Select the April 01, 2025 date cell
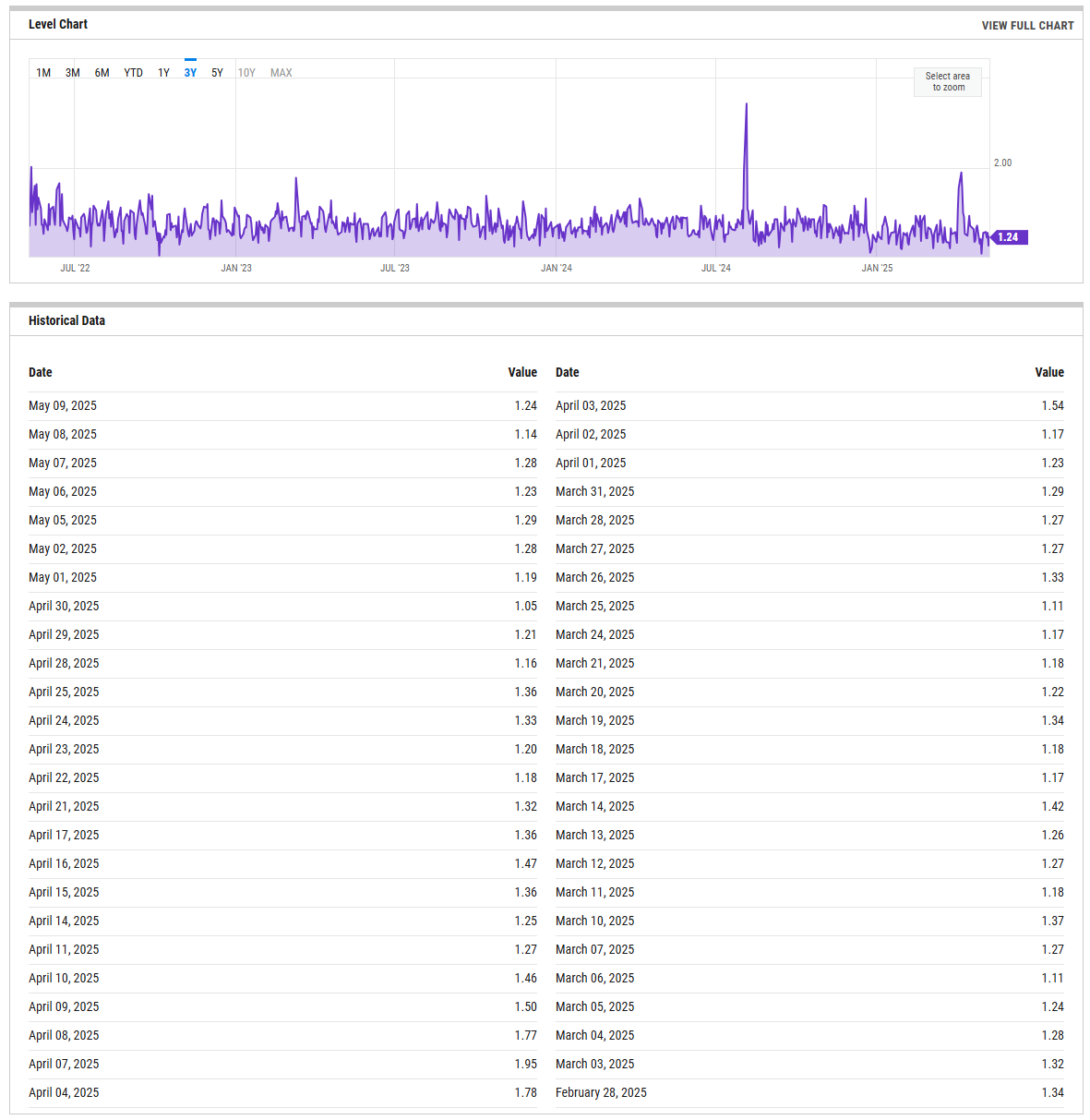The image size is (1090, 1120). tap(591, 463)
